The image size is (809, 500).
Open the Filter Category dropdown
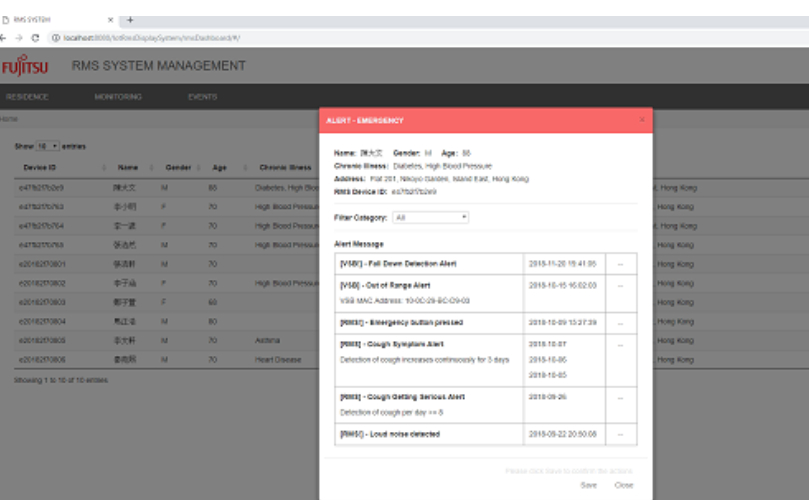pyautogui.click(x=430, y=217)
